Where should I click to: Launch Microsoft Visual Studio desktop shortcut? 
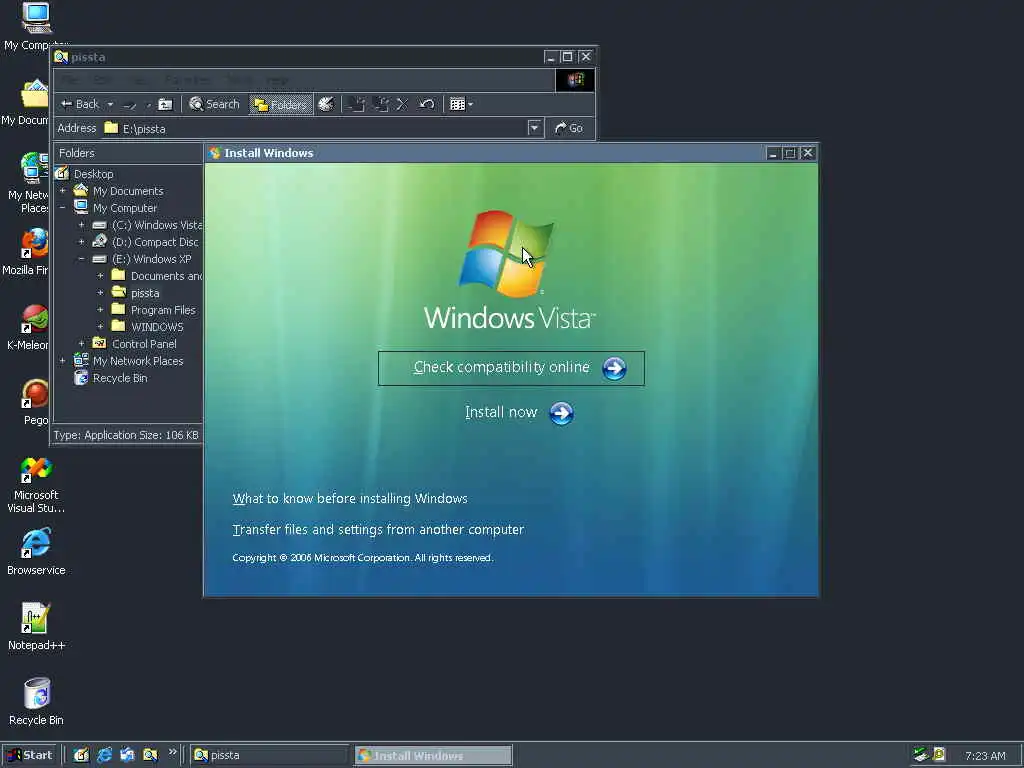(36, 469)
